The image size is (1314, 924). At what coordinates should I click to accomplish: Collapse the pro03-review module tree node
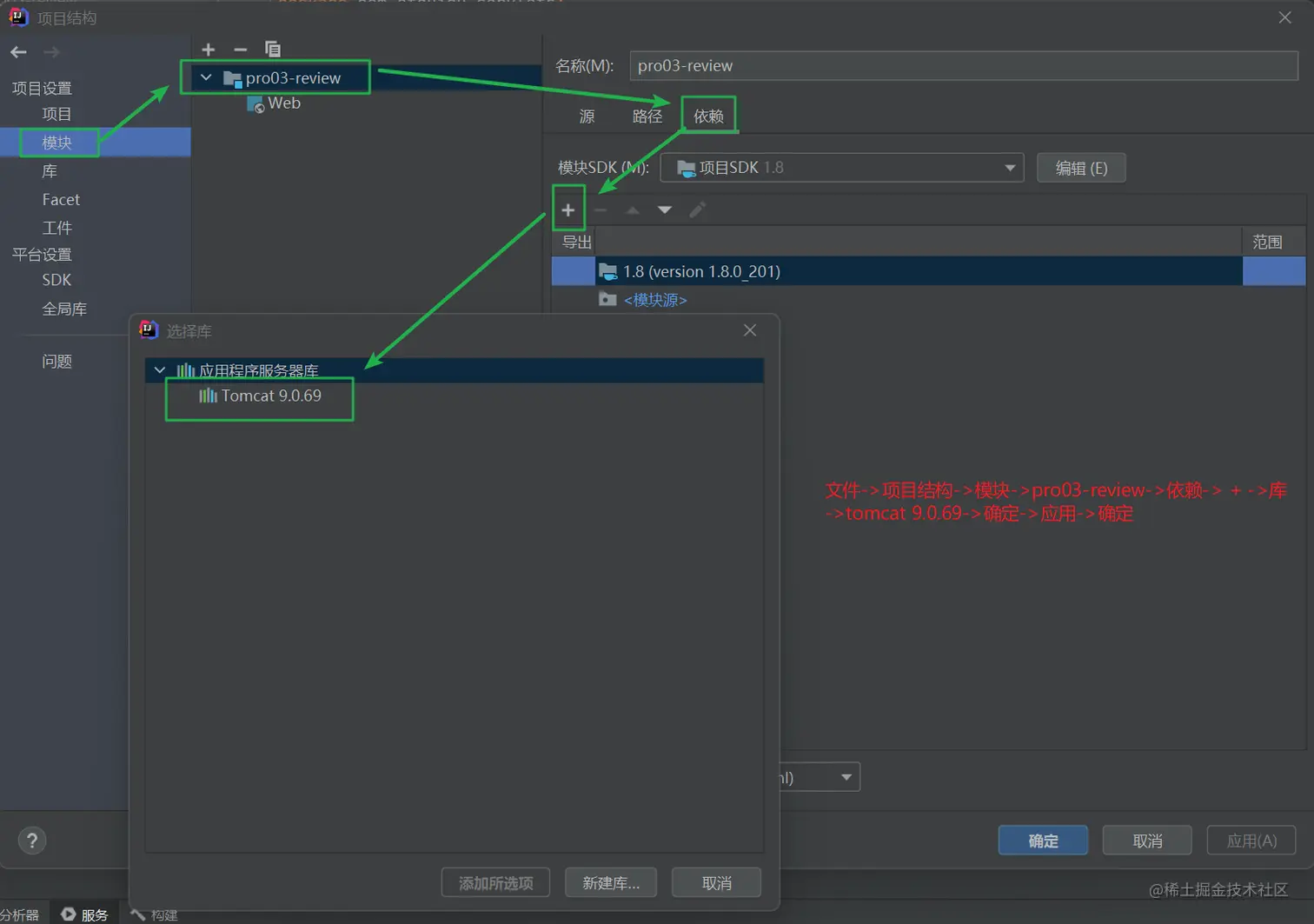[x=206, y=77]
